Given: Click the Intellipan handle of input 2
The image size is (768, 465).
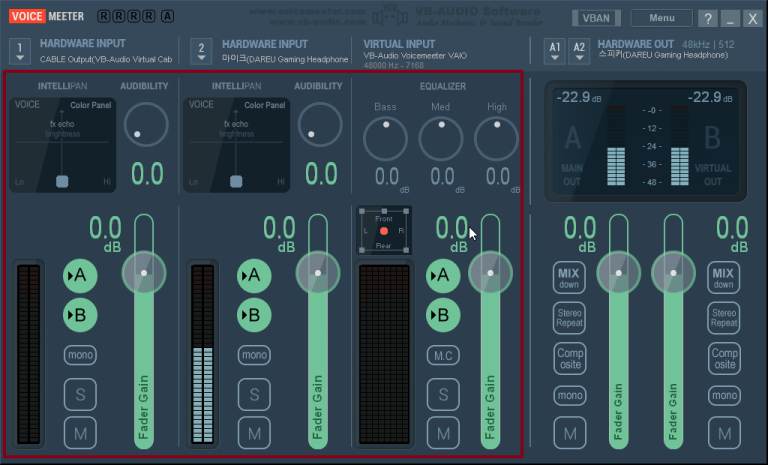Looking at the screenshot, I should 236,181.
